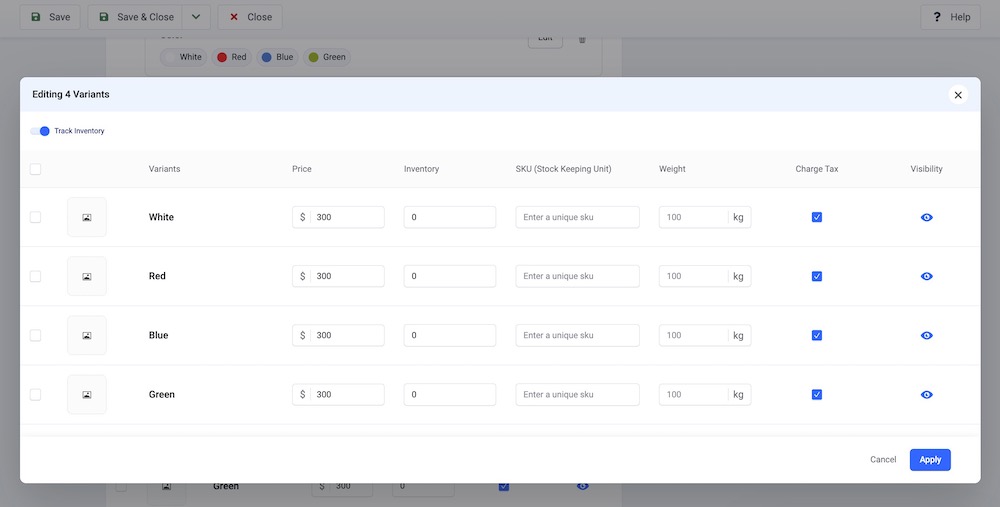Viewport: 1000px width, 507px height.
Task: Click the Inventory field for Green variant
Action: coord(449,394)
